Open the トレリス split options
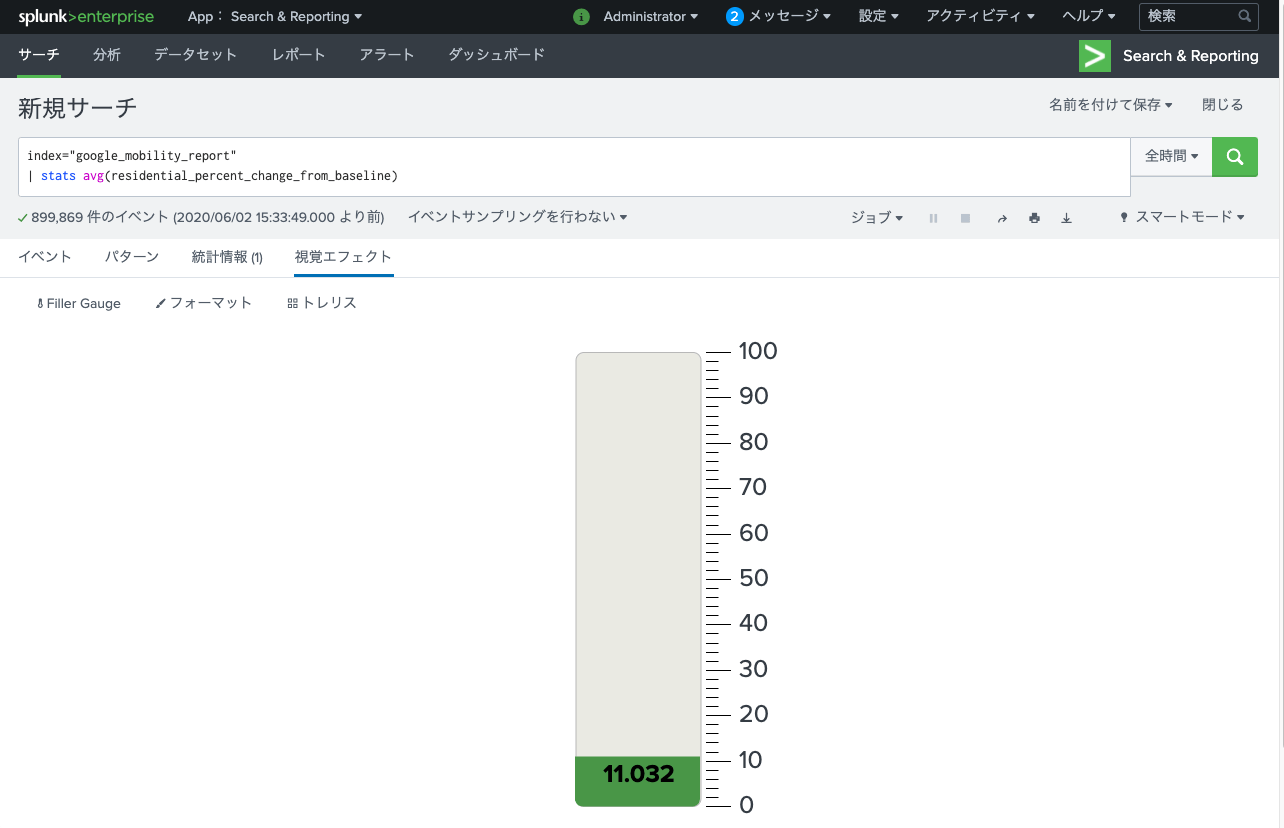The image size is (1284, 828). pos(322,303)
